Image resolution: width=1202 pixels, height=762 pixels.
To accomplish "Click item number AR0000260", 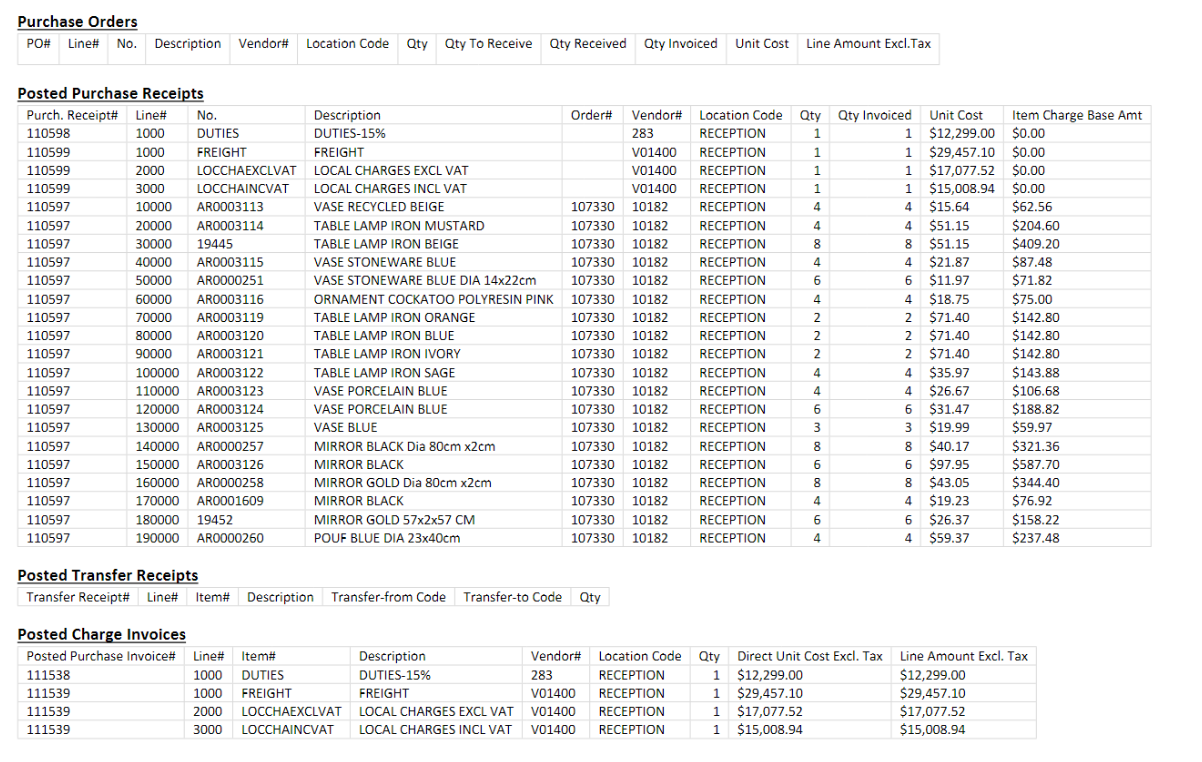I will tap(230, 538).
